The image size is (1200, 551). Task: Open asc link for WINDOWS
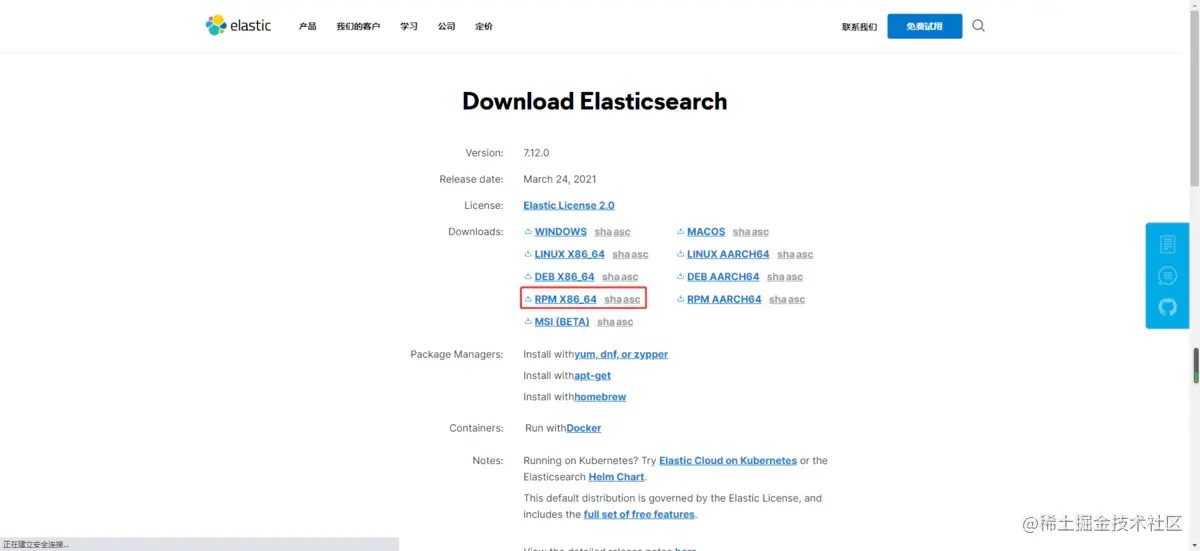622,232
